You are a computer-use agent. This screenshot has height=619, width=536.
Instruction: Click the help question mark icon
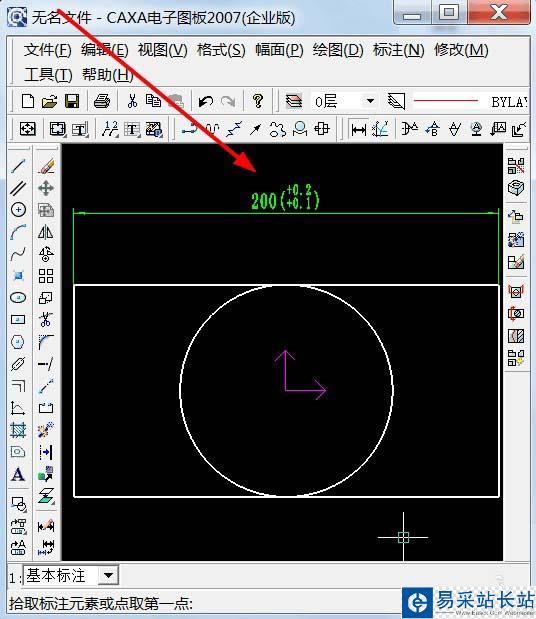pyautogui.click(x=258, y=101)
